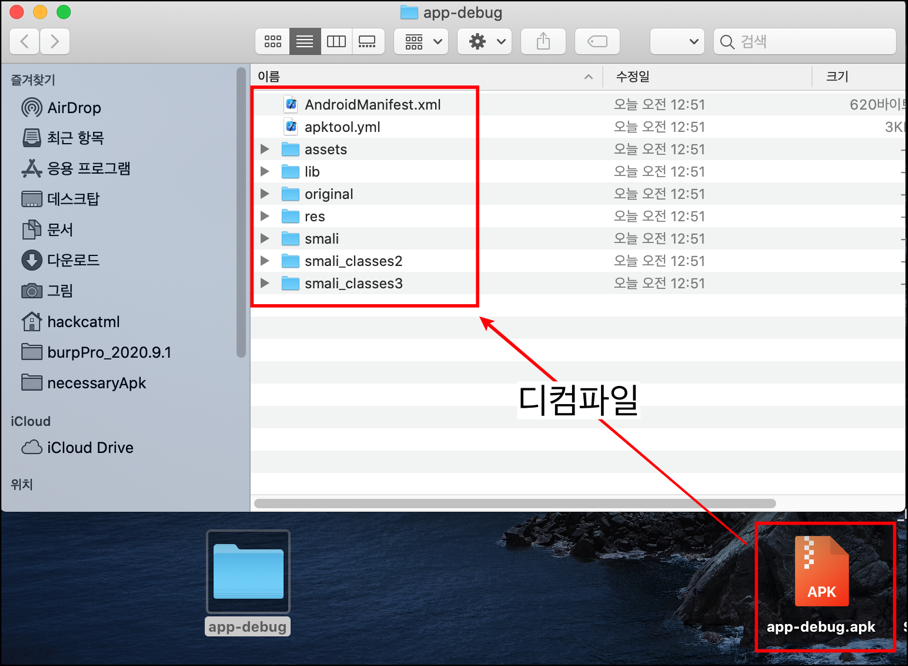Open hackcatml home in the sidebar
The height and width of the screenshot is (666, 908).
click(70, 321)
